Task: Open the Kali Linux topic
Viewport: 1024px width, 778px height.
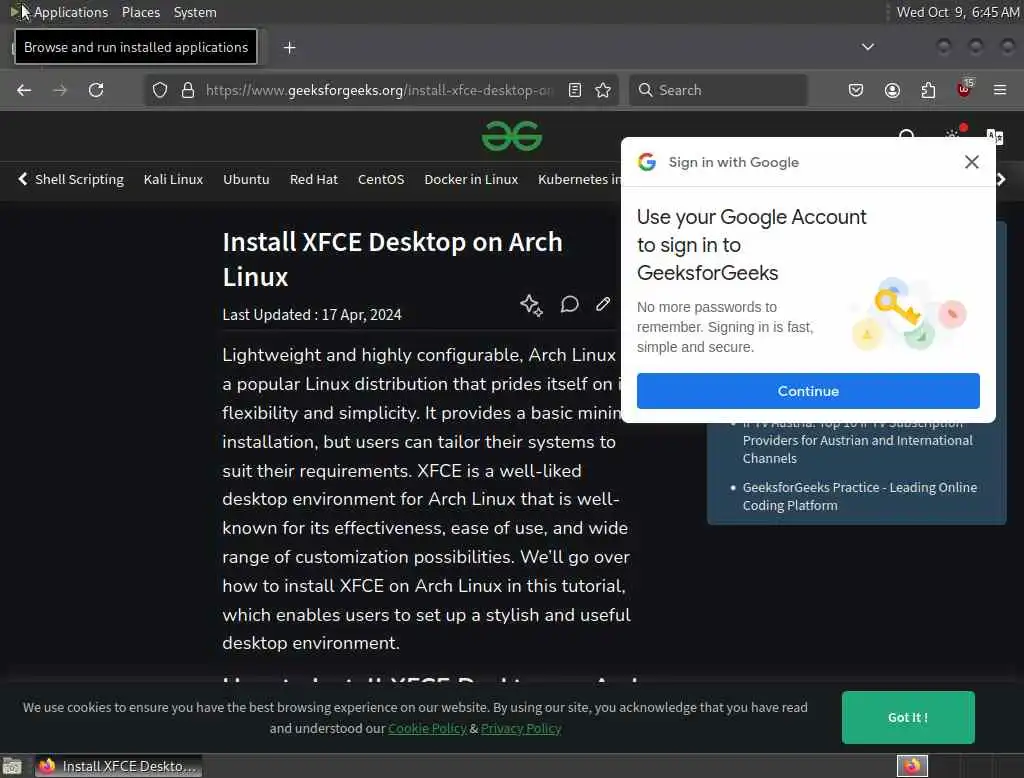Action: tap(173, 180)
